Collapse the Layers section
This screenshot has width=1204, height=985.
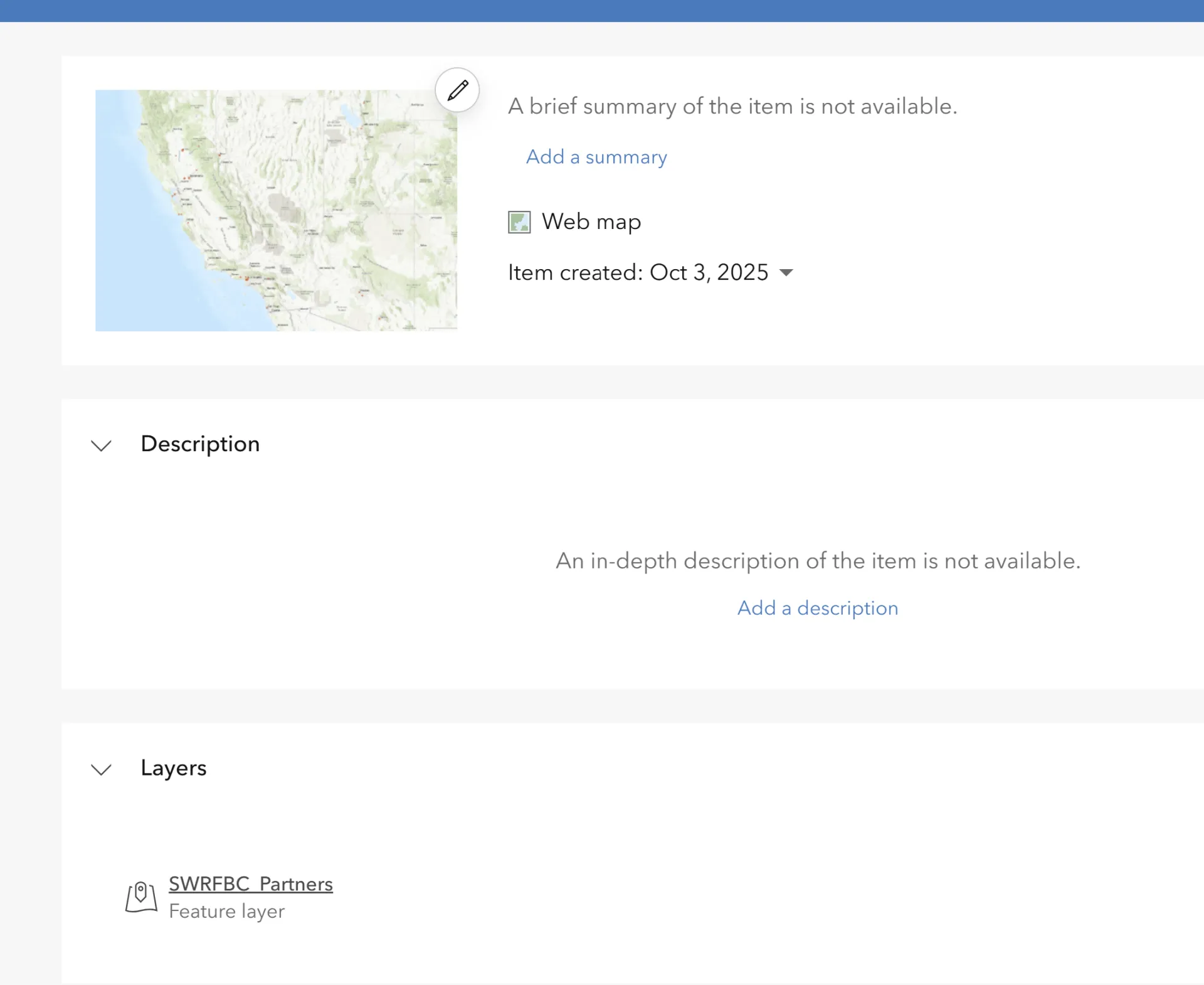[x=102, y=770]
